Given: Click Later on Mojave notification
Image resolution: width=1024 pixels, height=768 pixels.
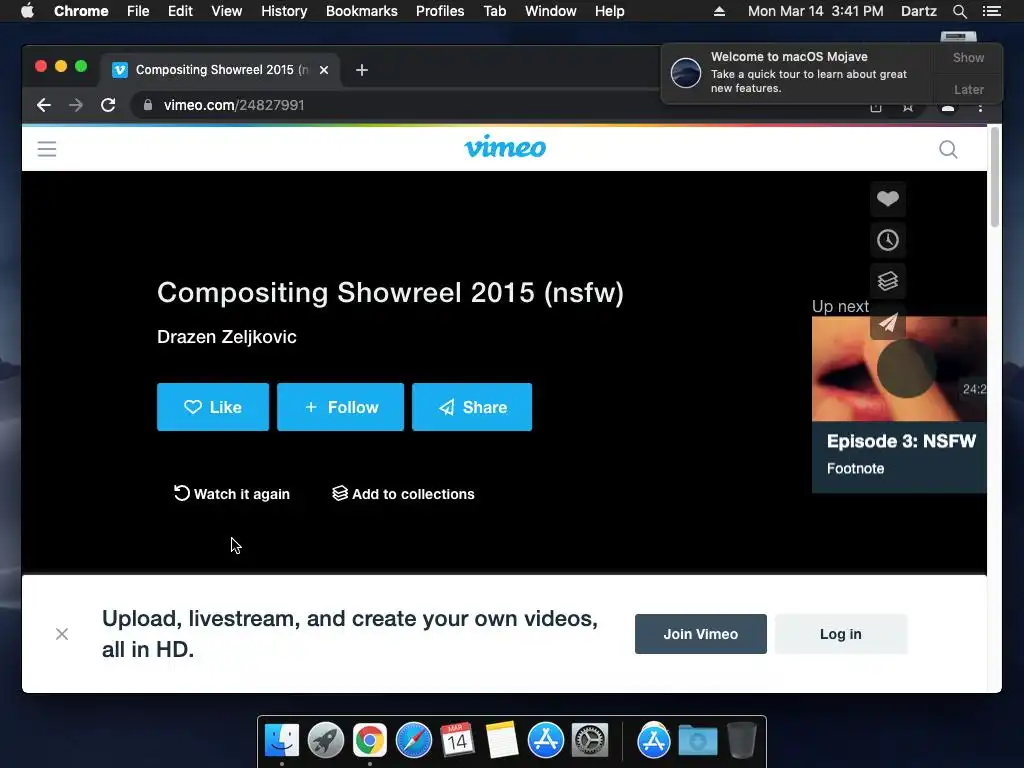Looking at the screenshot, I should point(968,89).
